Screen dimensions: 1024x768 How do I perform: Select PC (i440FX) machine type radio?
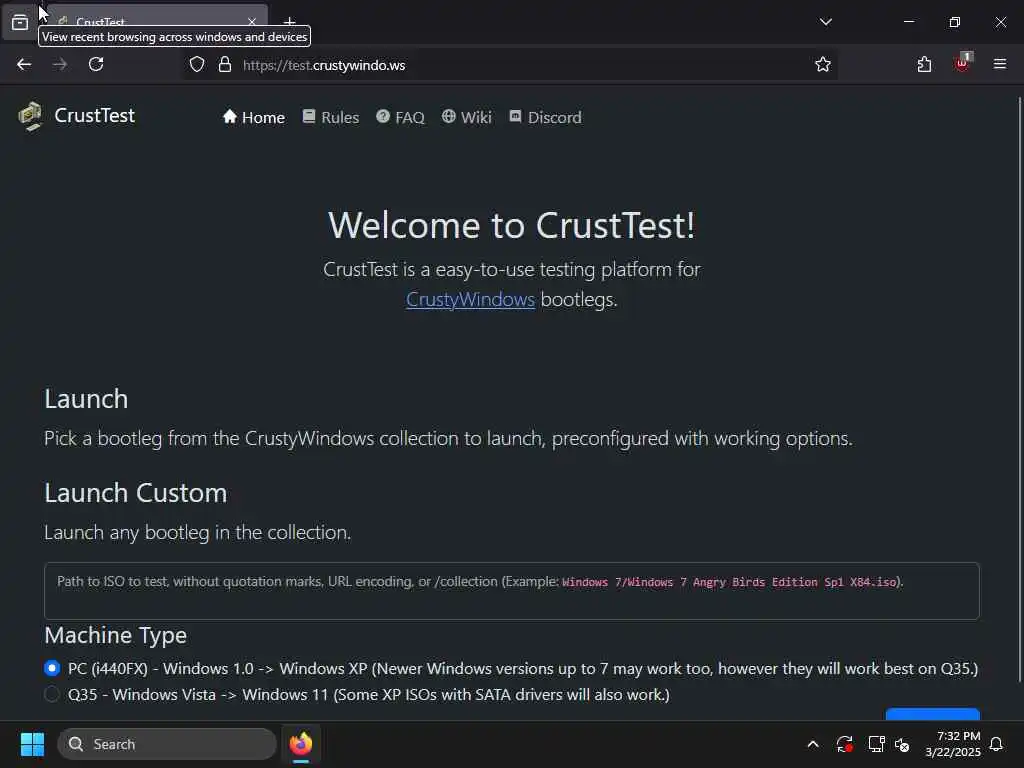tap(52, 669)
